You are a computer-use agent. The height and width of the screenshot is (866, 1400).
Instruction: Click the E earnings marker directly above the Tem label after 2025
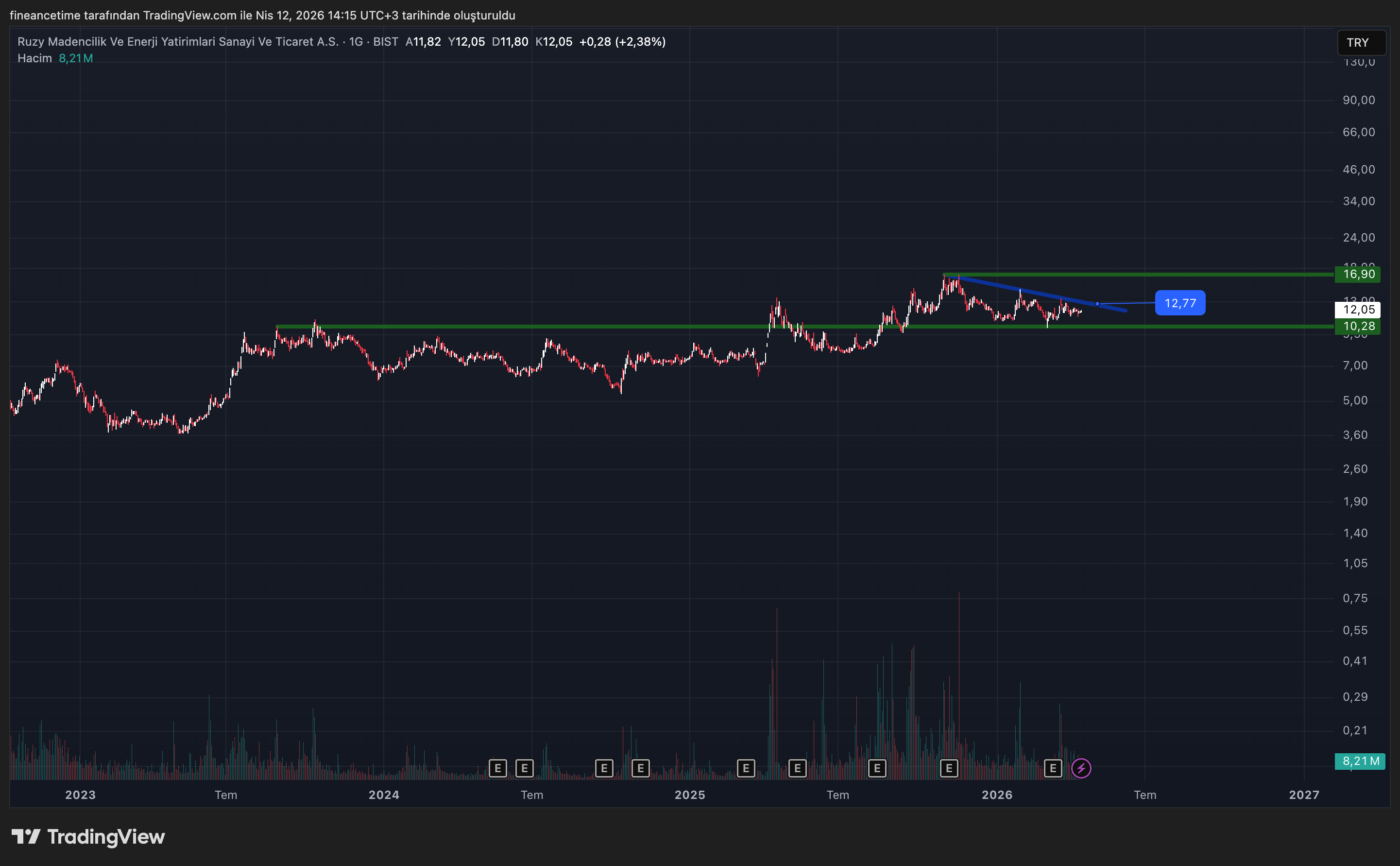coord(876,768)
